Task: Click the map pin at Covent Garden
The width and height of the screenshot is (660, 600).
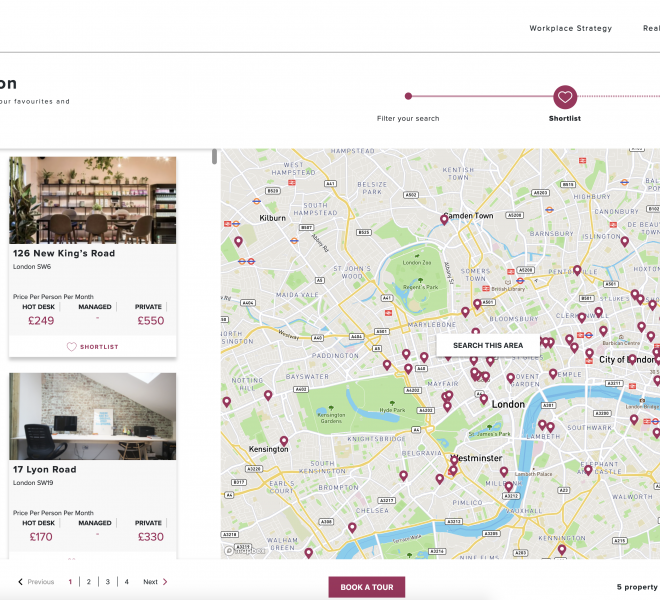Action: [x=511, y=378]
